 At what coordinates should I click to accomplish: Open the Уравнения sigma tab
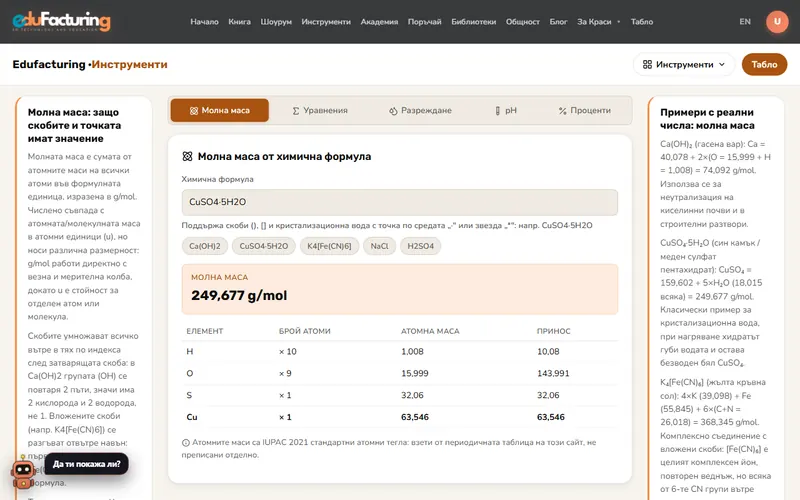pos(320,110)
